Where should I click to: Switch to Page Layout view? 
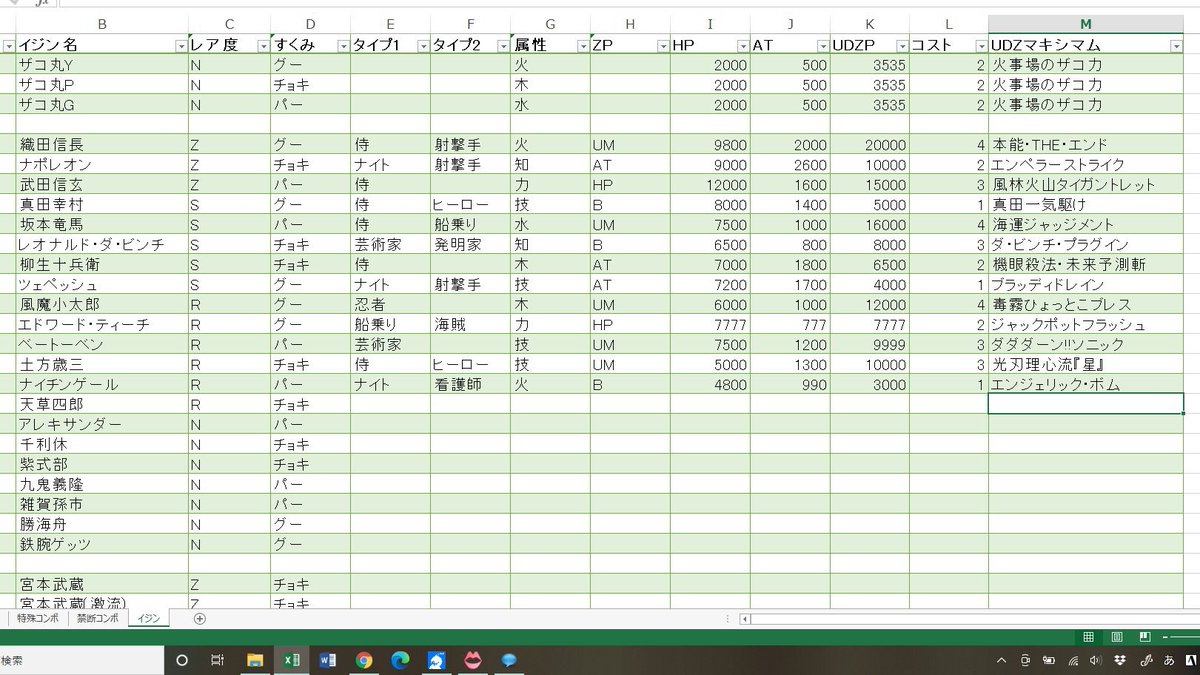click(x=1117, y=637)
